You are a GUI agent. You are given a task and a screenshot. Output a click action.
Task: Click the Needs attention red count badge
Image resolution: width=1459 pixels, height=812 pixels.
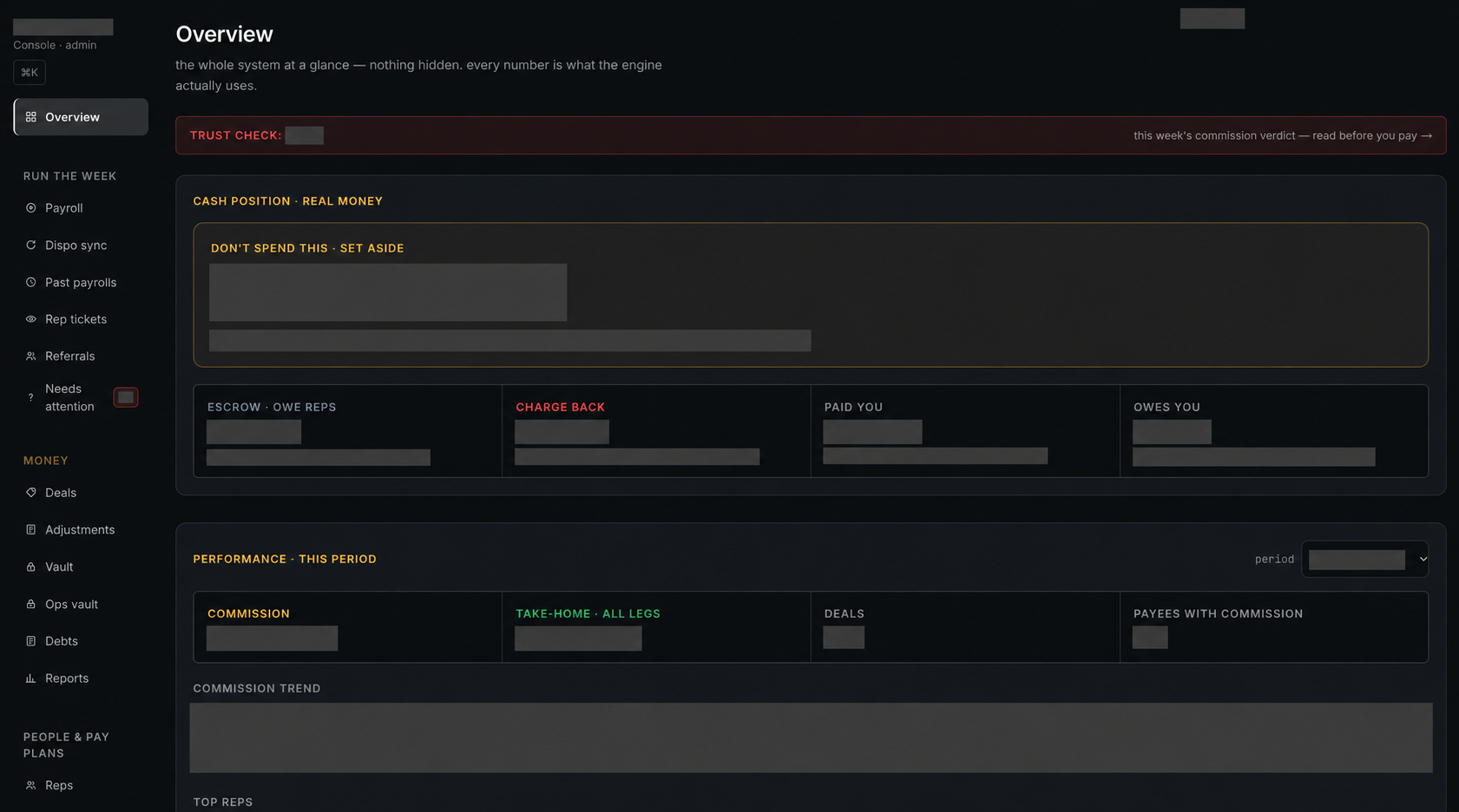[126, 397]
